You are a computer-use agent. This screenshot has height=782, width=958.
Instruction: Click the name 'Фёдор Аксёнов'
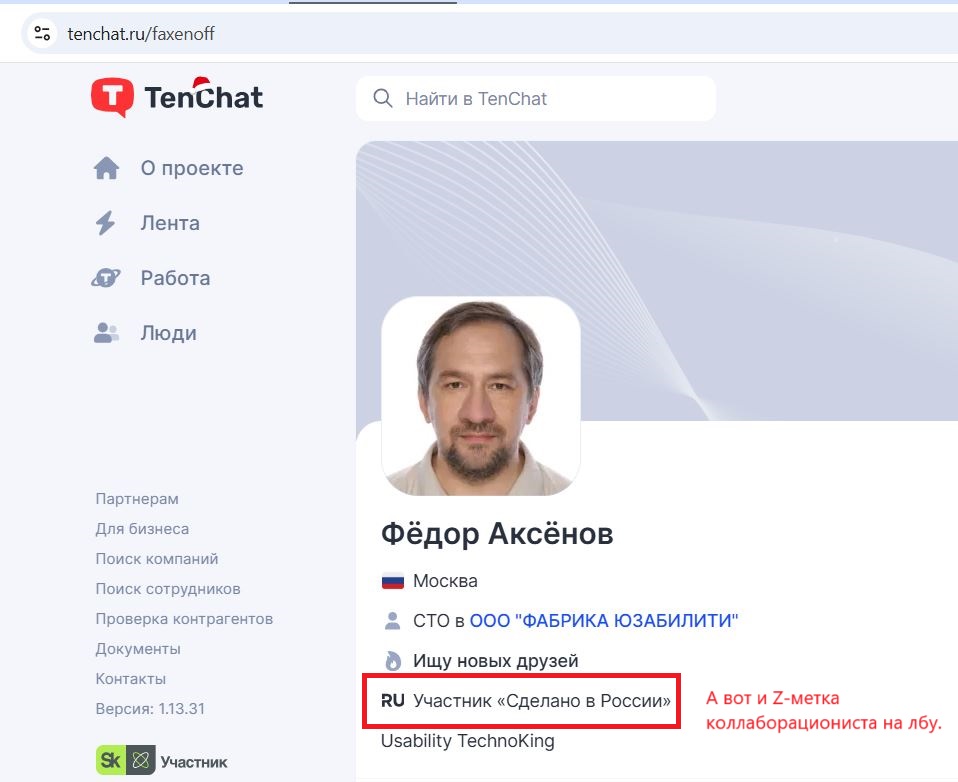[497, 533]
